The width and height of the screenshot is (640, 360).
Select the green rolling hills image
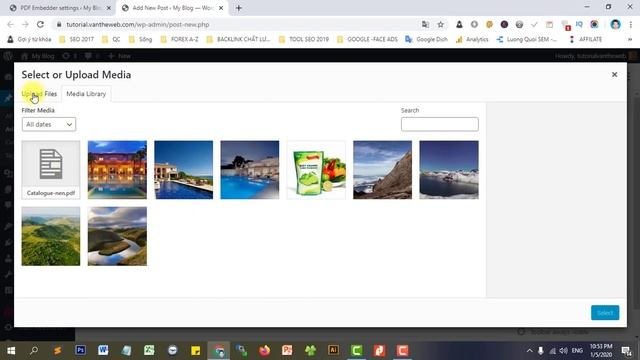tap(51, 236)
